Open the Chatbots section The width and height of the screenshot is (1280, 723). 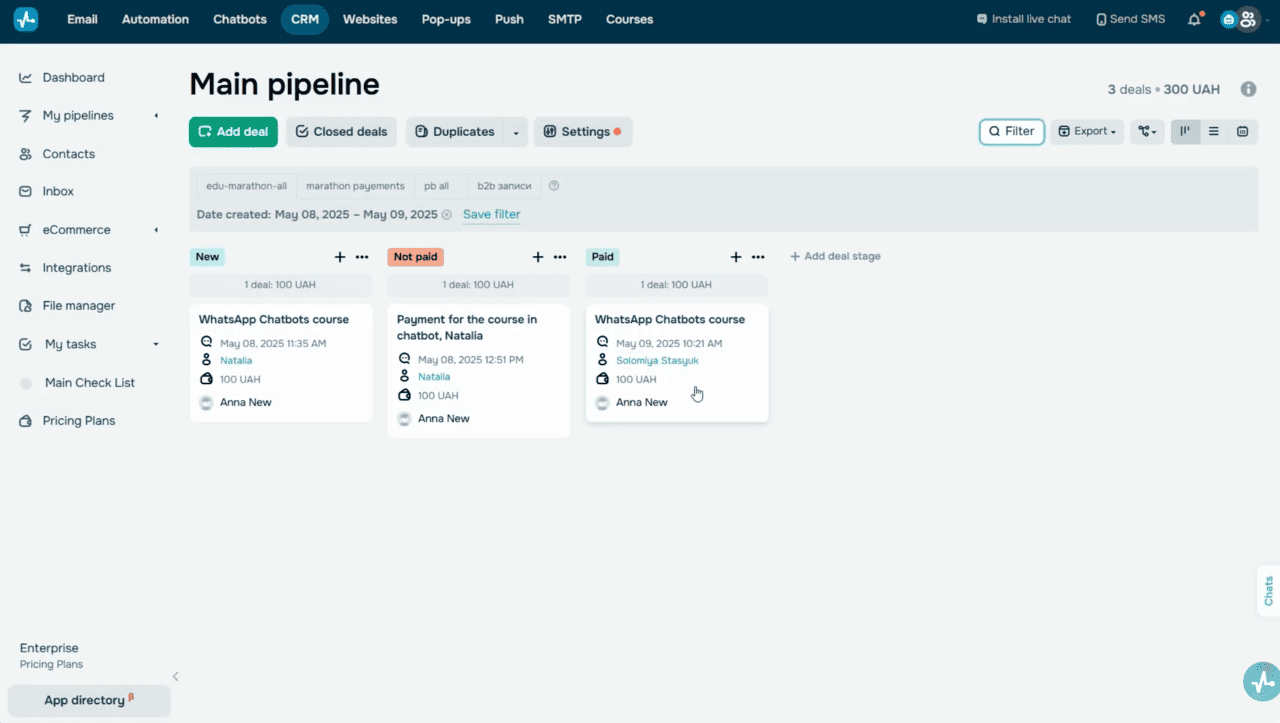[240, 19]
